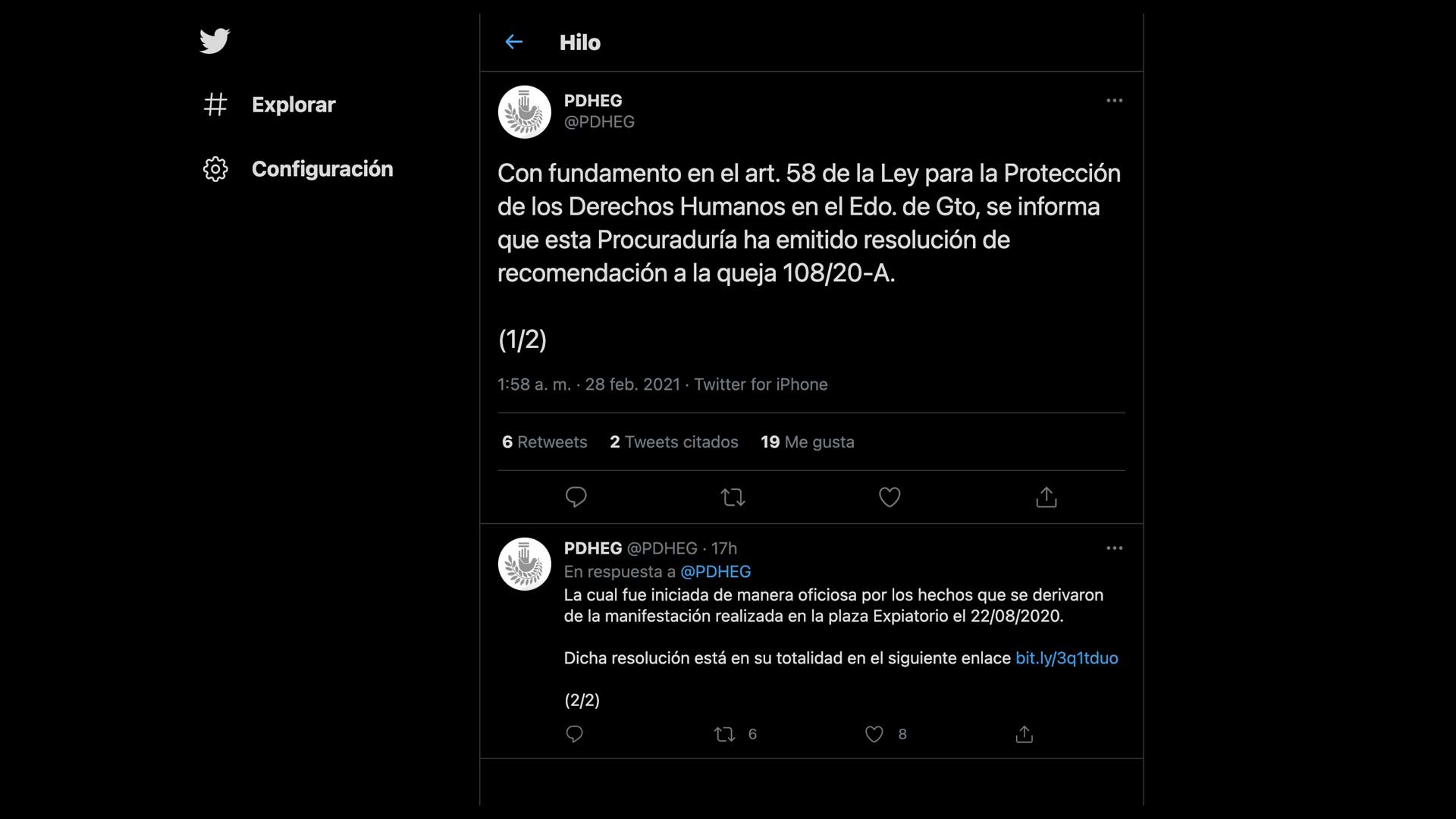Open PDHEG profile avatar on main tweet
The width and height of the screenshot is (1456, 819).
click(525, 112)
